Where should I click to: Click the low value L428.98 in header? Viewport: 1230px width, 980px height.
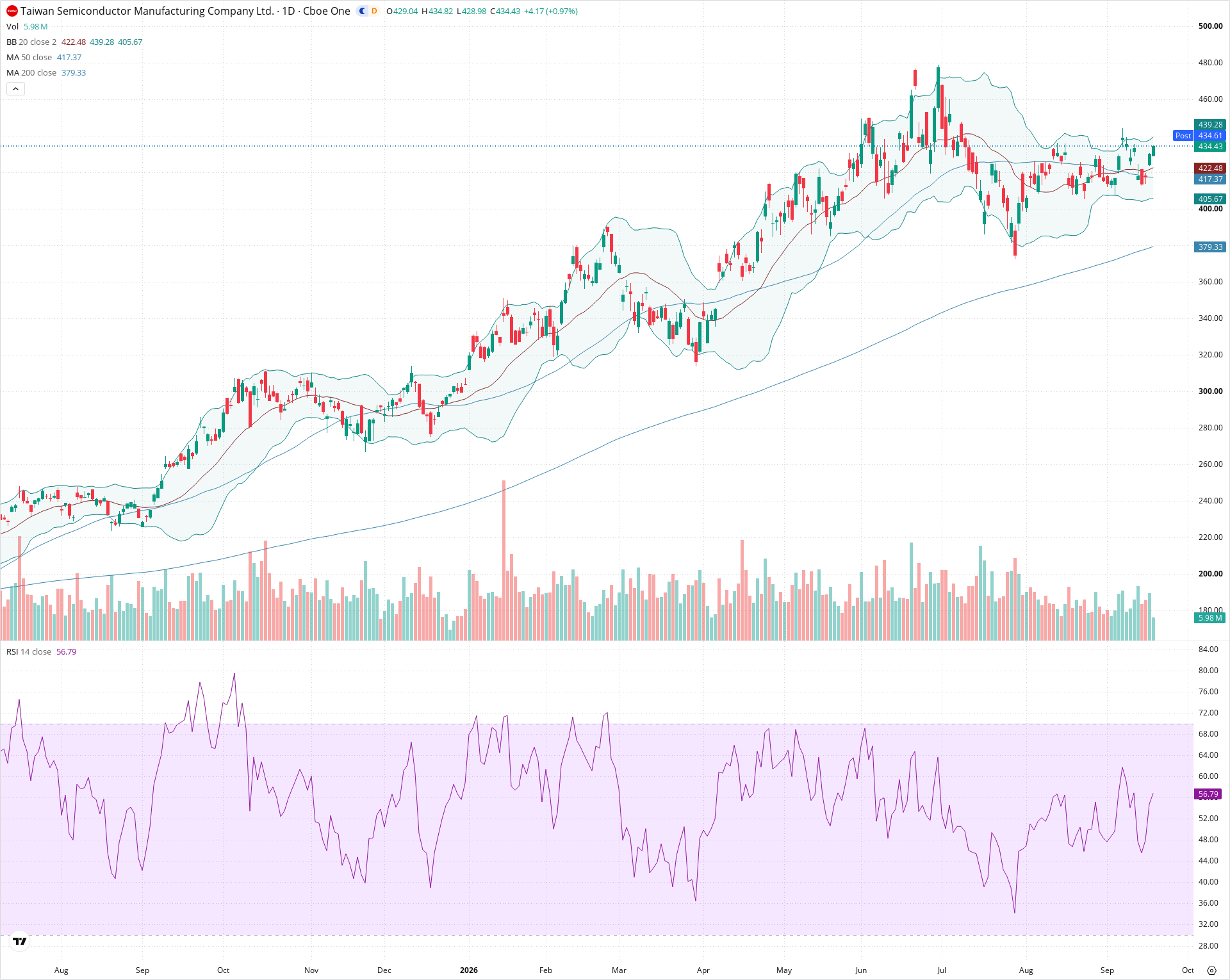(x=471, y=12)
